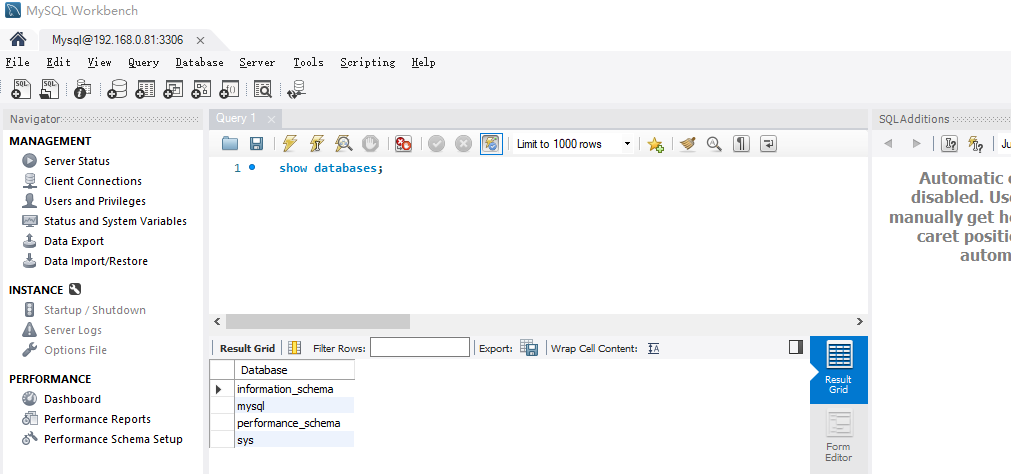The height and width of the screenshot is (474, 1011).
Task: Close the Mysql@192.168.0.81:3306 connection tab
Action: [200, 40]
